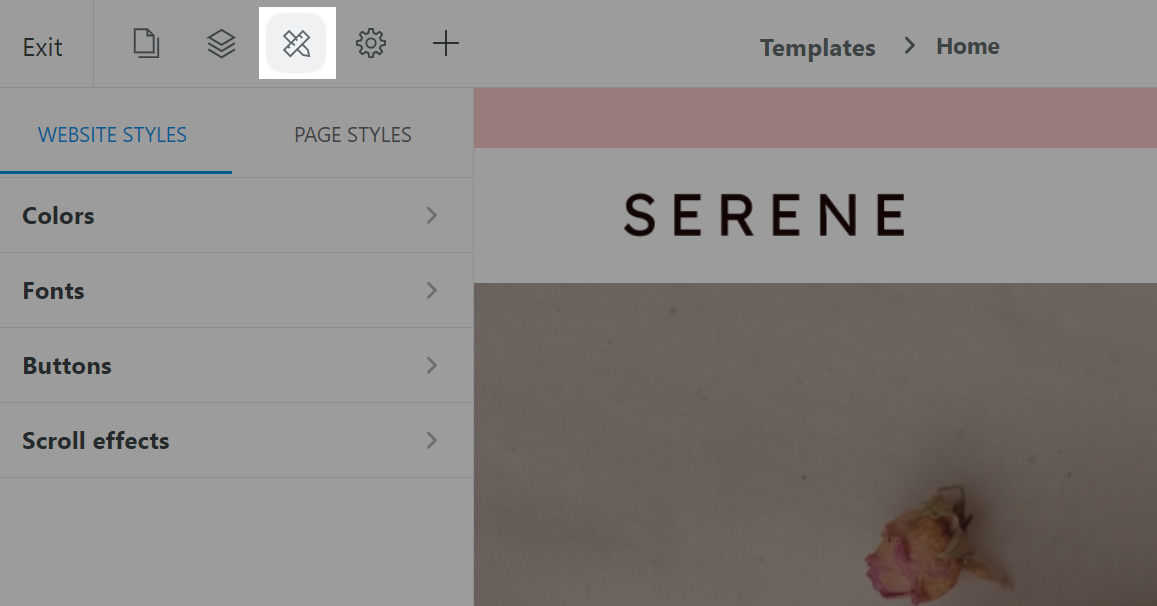The height and width of the screenshot is (606, 1157).
Task: Select Home in the breadcrumb
Action: (x=967, y=47)
